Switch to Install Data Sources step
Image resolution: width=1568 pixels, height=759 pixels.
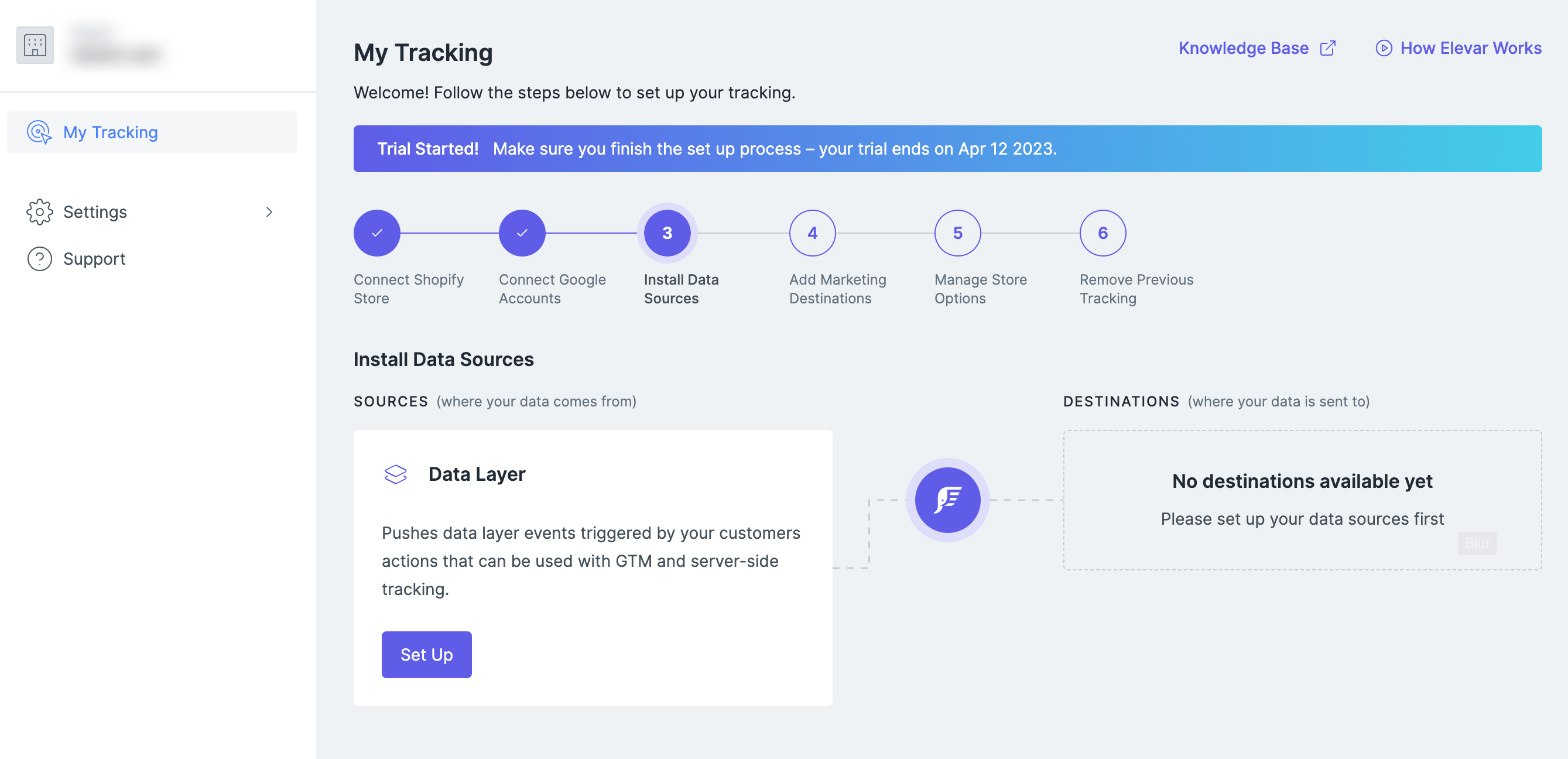(667, 232)
